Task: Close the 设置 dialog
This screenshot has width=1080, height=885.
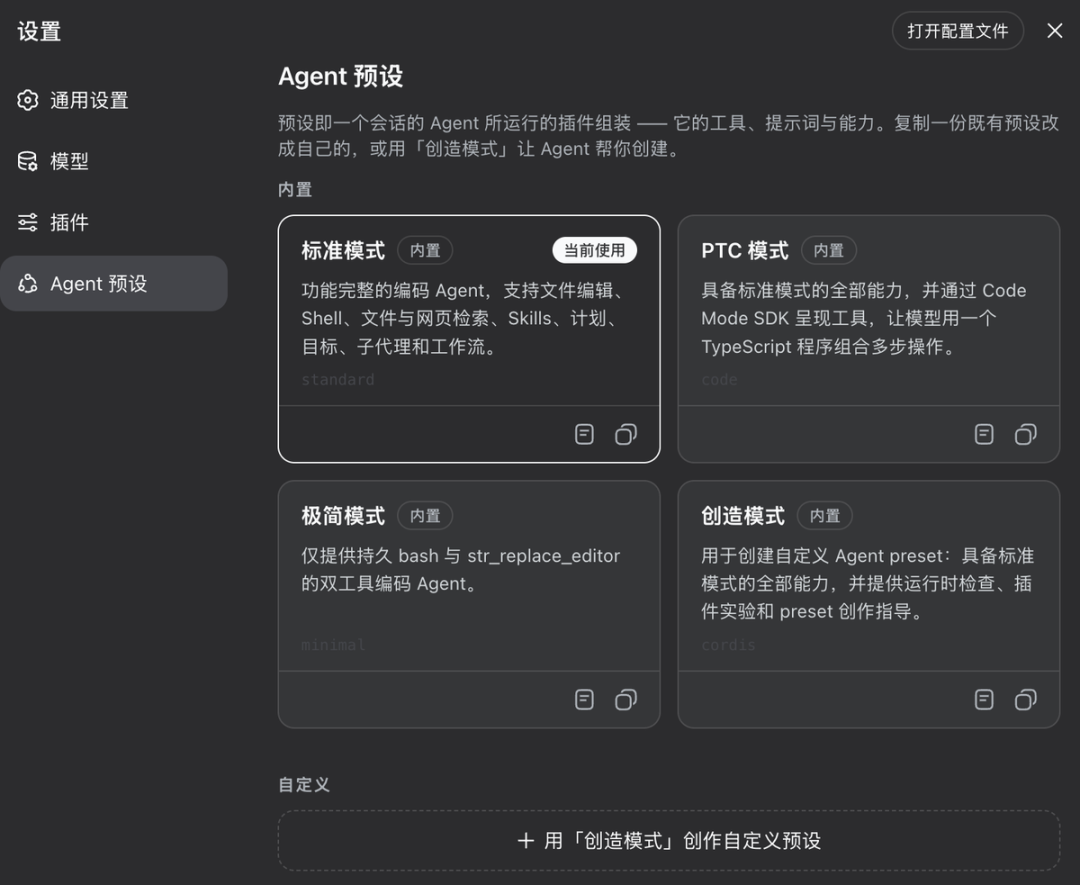Action: pos(1055,31)
